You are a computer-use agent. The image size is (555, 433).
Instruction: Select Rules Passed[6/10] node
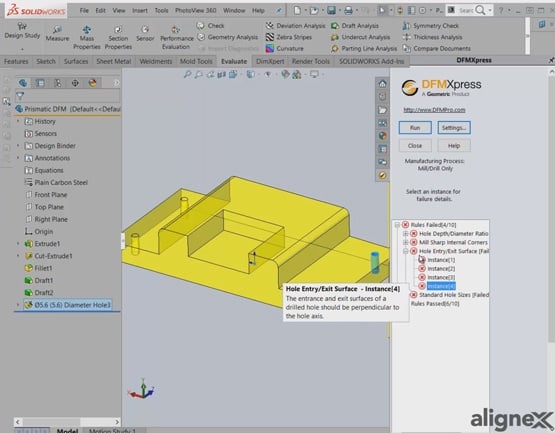[435, 303]
